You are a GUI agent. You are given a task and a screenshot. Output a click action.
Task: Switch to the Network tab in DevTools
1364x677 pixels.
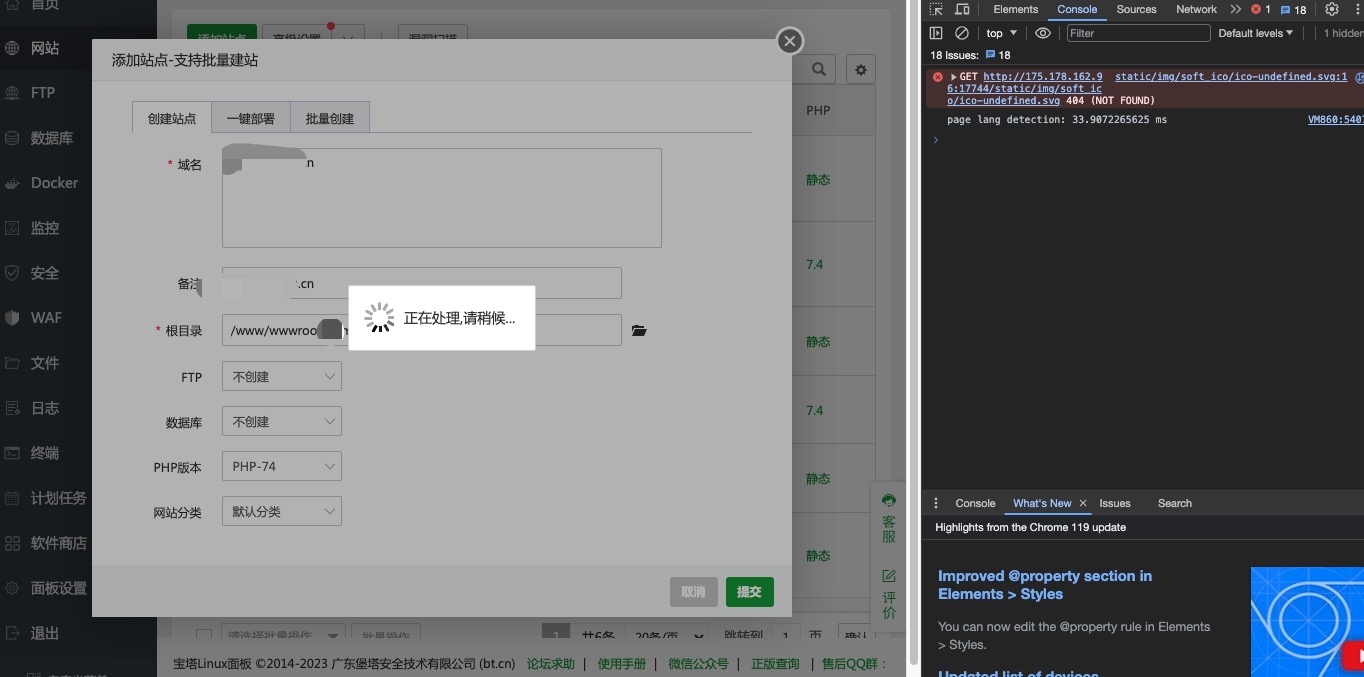[x=1196, y=9]
